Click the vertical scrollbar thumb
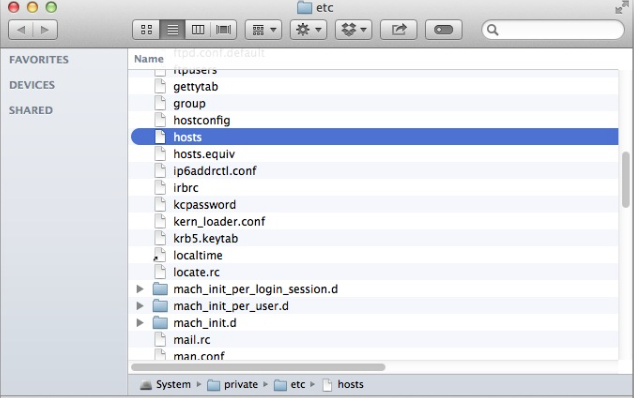 click(626, 180)
